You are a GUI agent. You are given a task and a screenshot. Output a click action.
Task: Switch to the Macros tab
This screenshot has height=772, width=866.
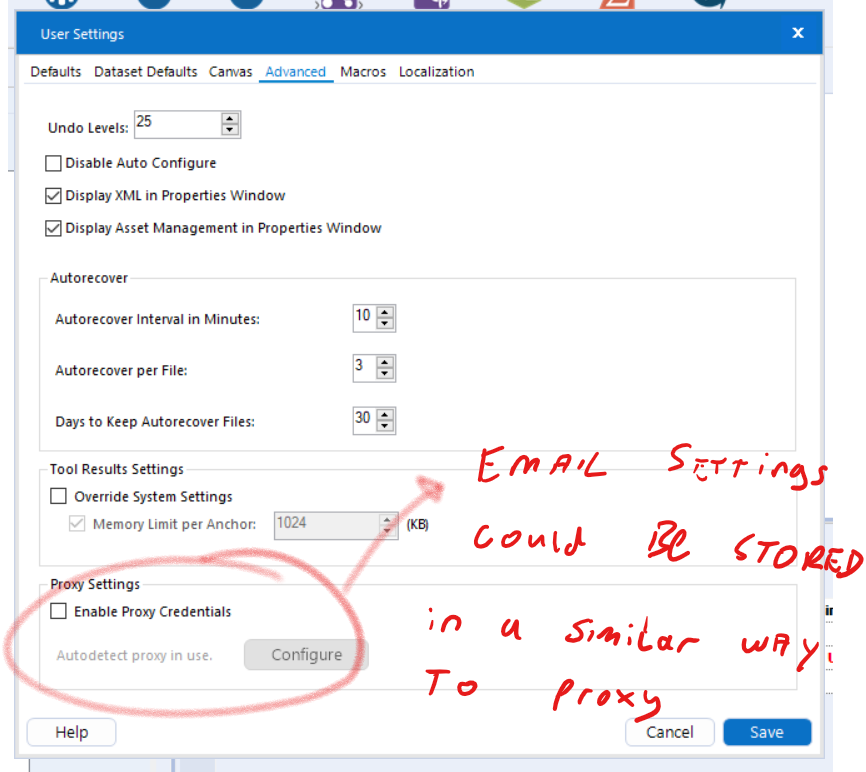[x=363, y=71]
